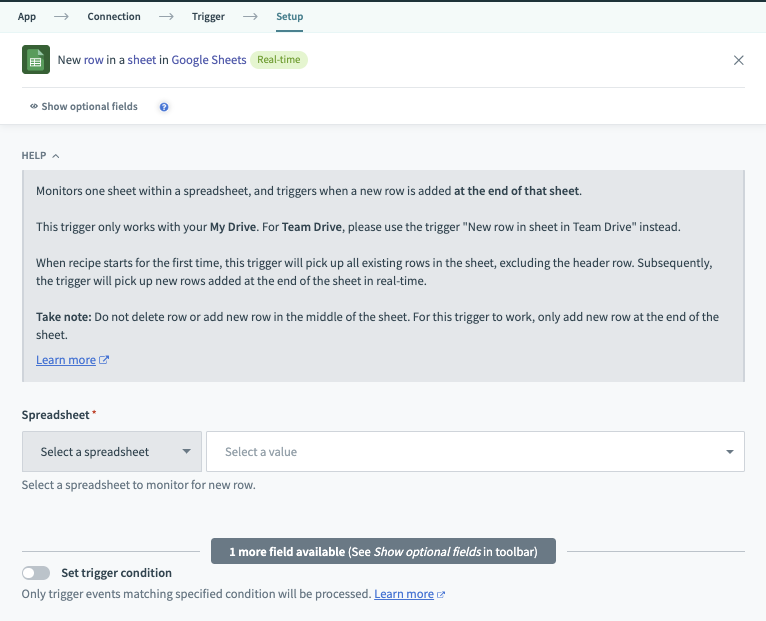766x621 pixels.
Task: Close the trigger setup panel
Action: [739, 60]
